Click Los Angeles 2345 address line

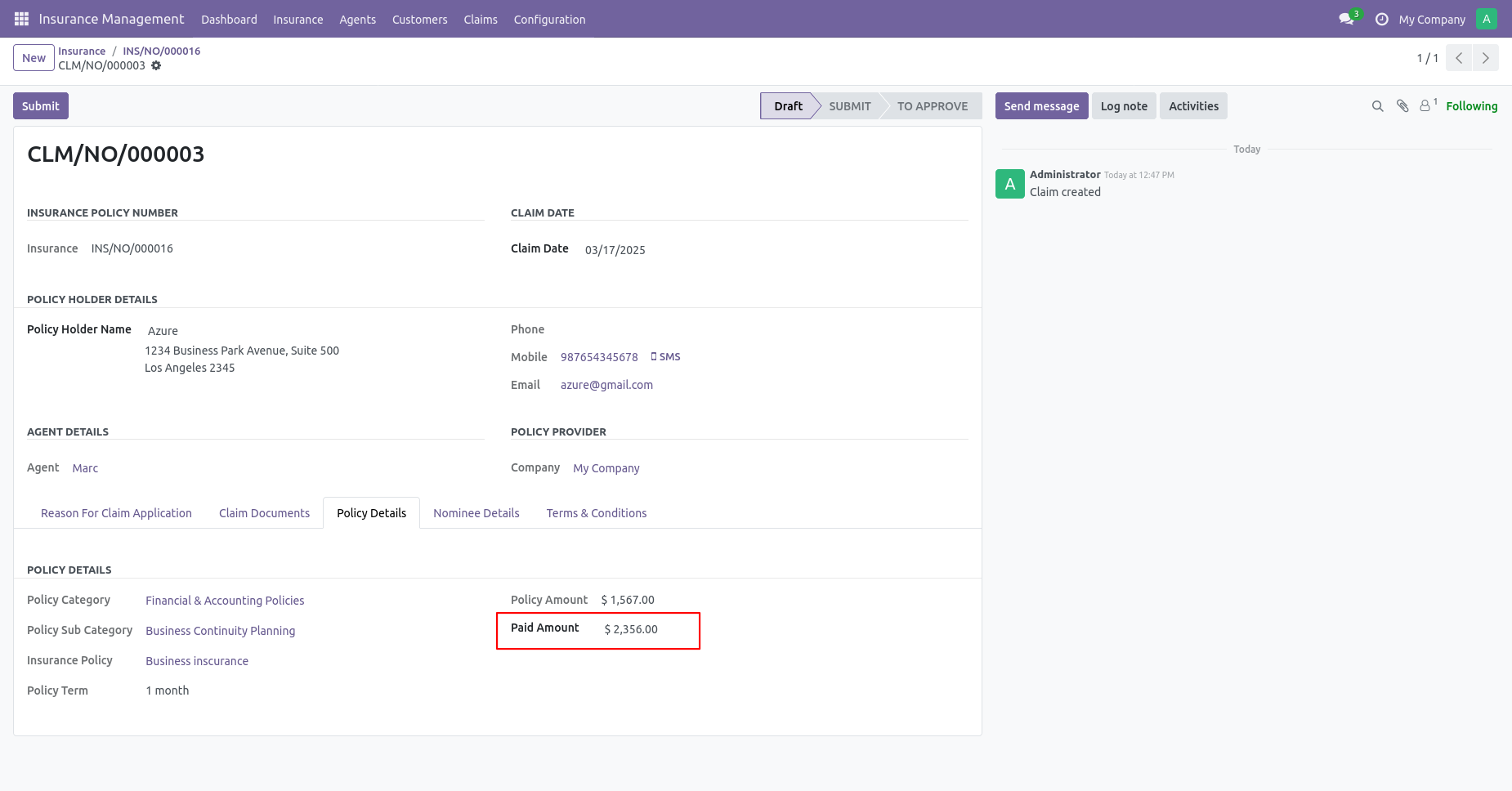coord(190,368)
